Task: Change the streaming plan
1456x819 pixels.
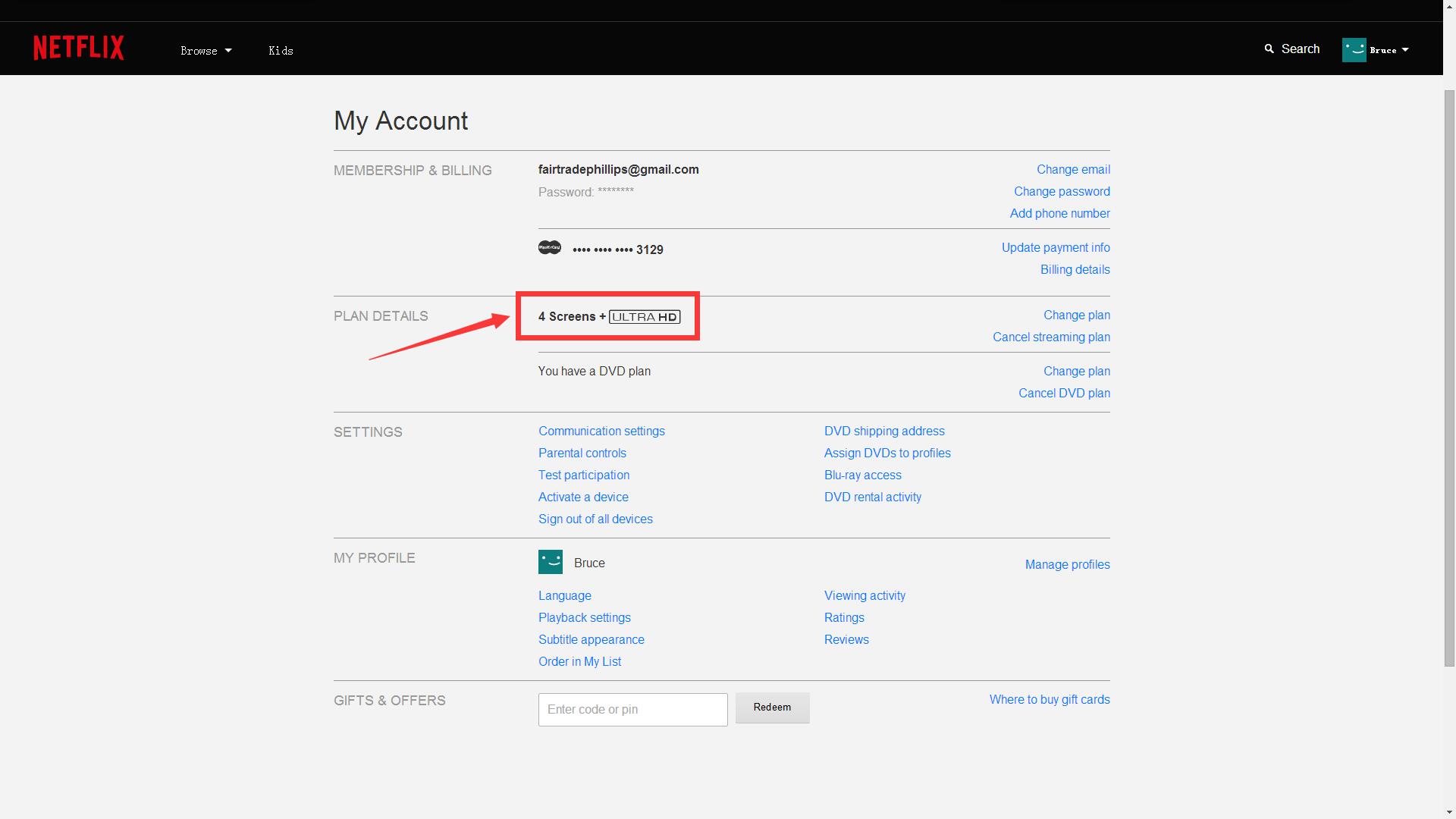Action: point(1077,315)
